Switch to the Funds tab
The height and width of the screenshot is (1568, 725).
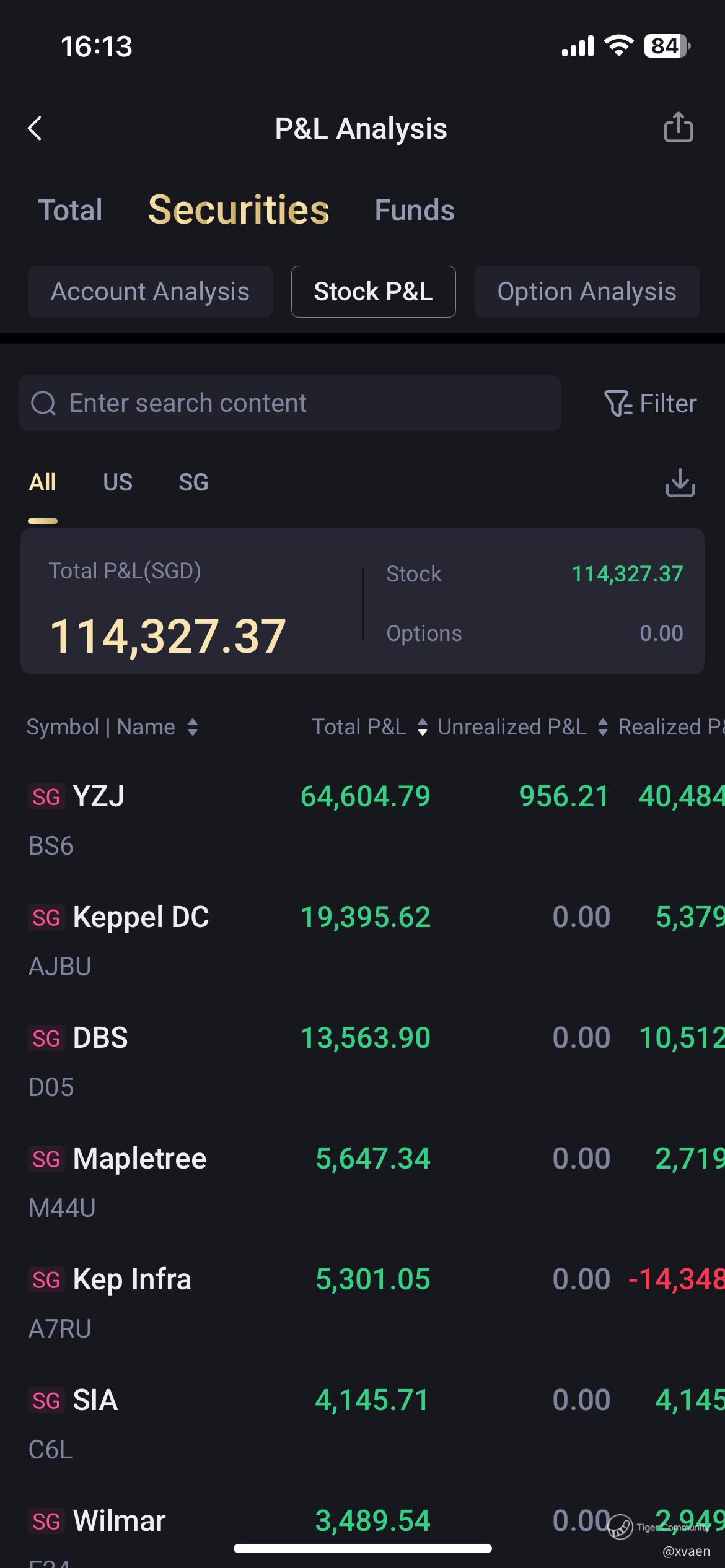414,211
